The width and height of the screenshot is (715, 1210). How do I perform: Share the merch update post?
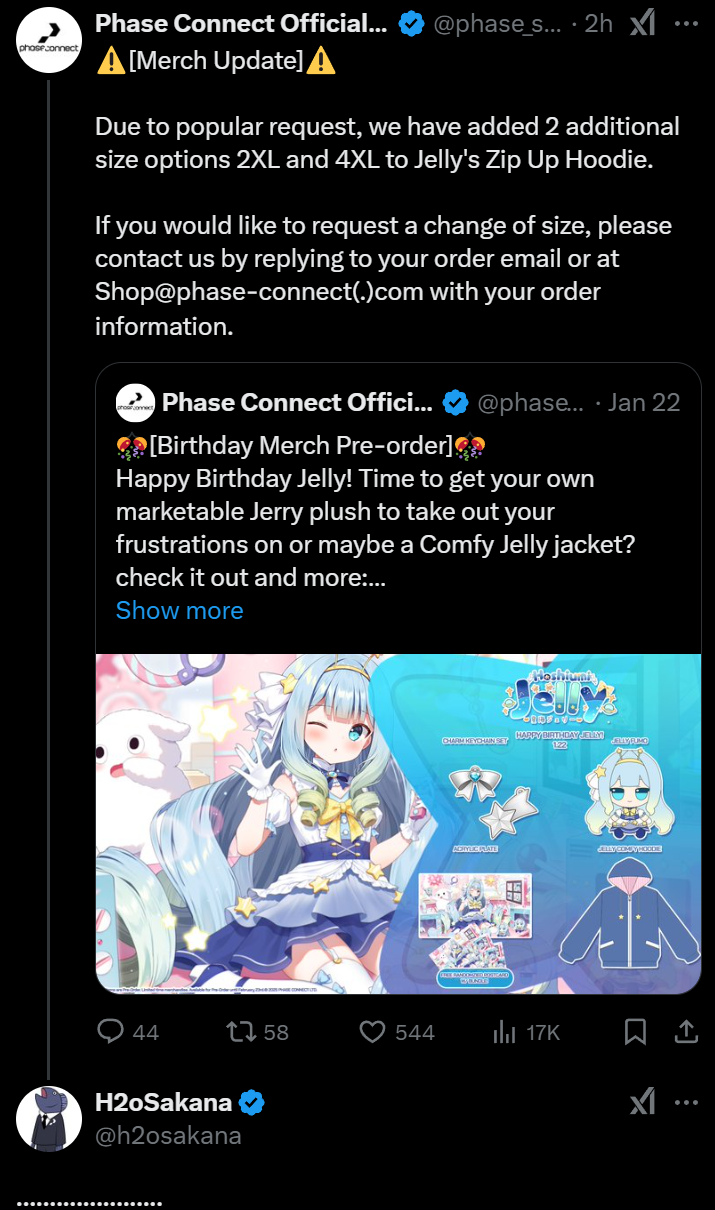pyautogui.click(x=686, y=1032)
